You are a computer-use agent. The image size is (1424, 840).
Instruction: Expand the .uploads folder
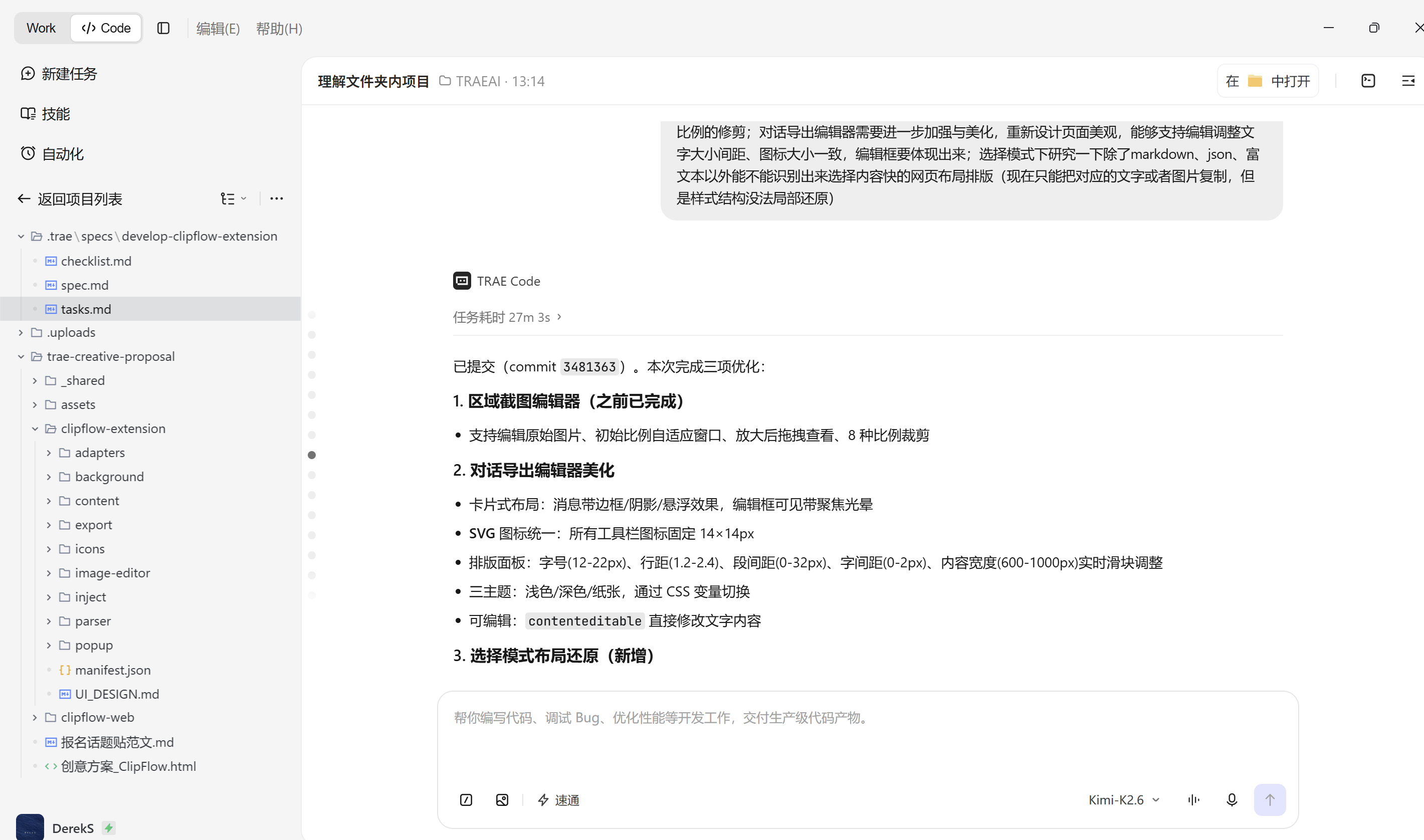tap(21, 332)
